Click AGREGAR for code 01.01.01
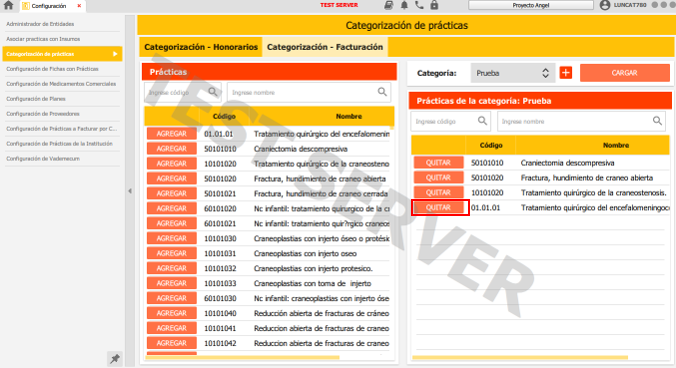Image resolution: width=676 pixels, height=368 pixels. pyautogui.click(x=172, y=134)
